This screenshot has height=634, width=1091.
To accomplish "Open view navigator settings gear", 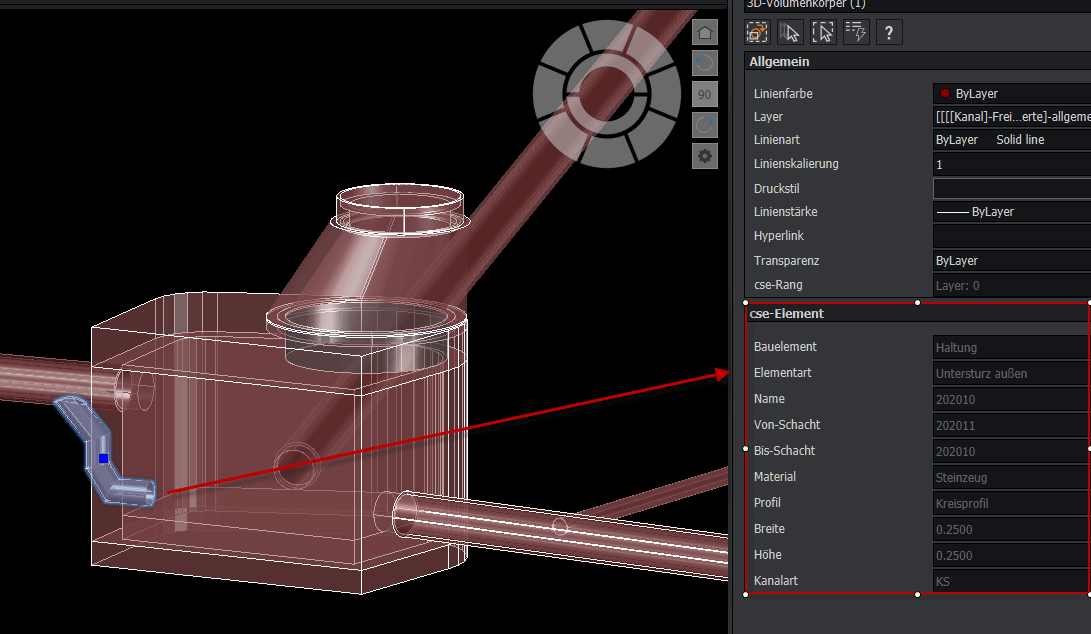I will [x=705, y=156].
